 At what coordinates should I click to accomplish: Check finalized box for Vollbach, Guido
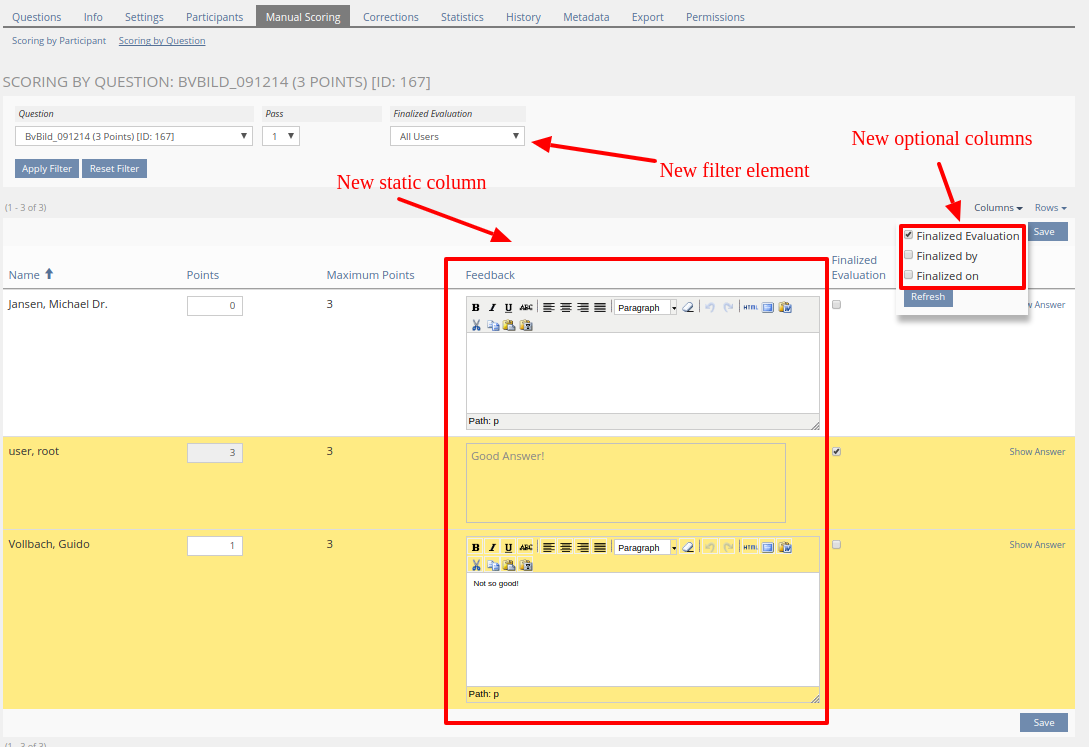(x=836, y=545)
